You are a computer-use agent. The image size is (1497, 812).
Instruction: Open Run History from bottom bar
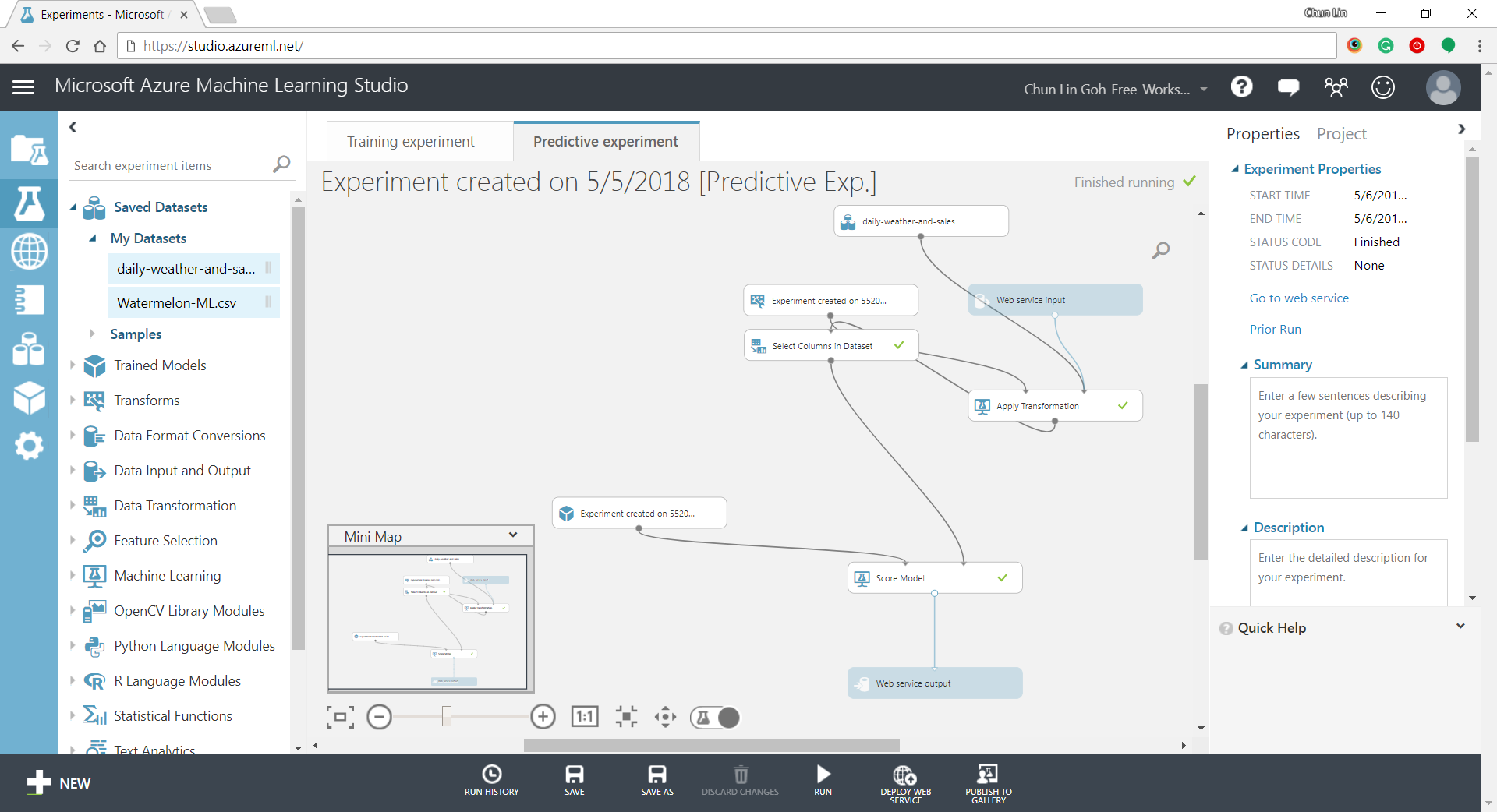click(x=491, y=775)
